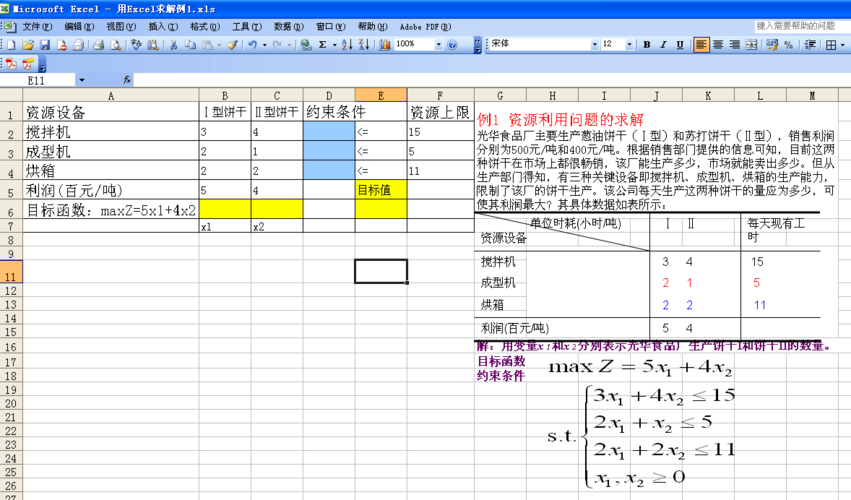This screenshot has height=500, width=851.
Task: Open the 插入 (Insert) menu
Action: coord(163,27)
